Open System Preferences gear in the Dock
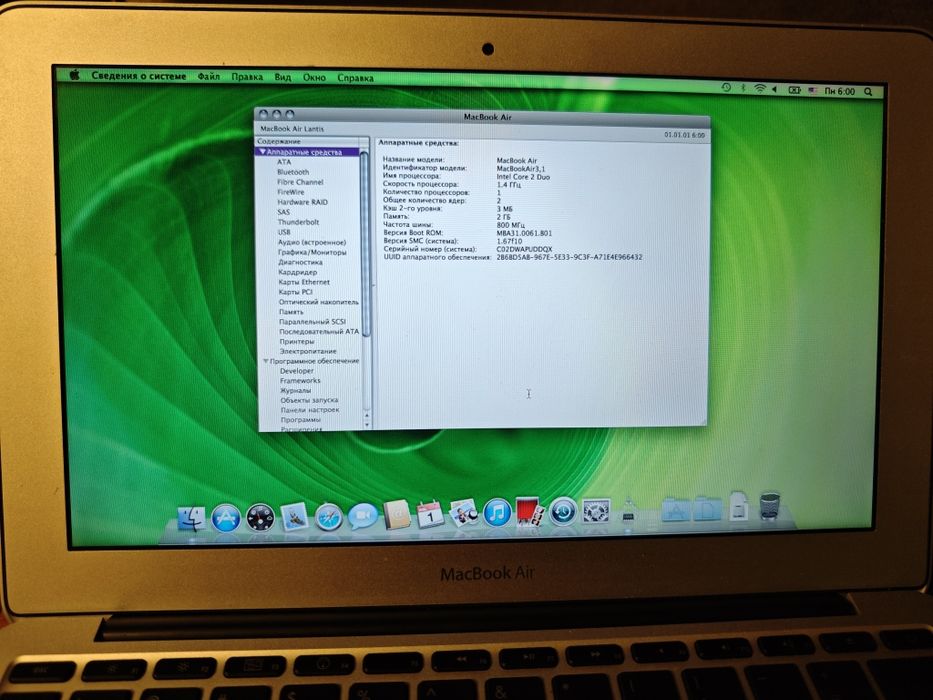This screenshot has height=700, width=933. click(596, 511)
